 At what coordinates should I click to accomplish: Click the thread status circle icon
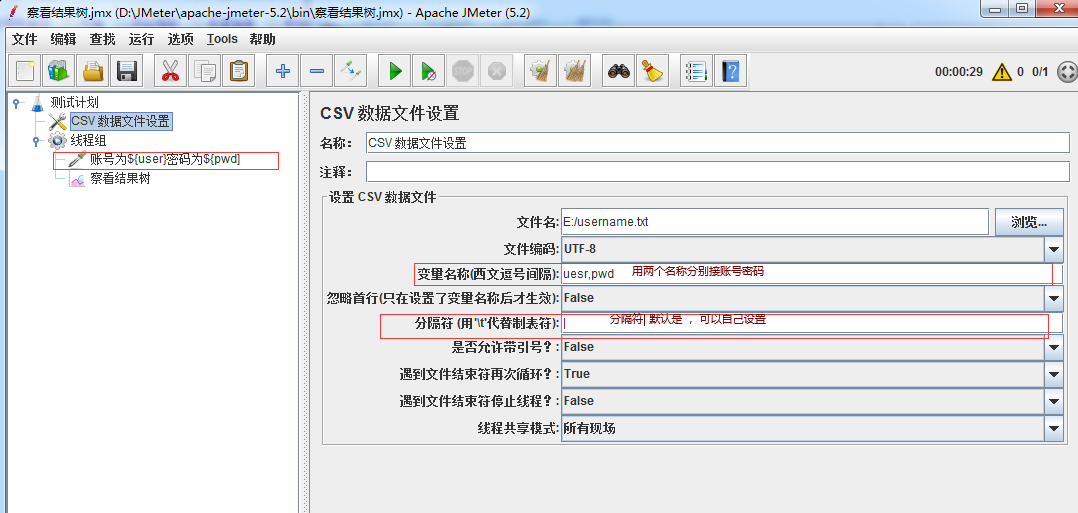(1066, 72)
